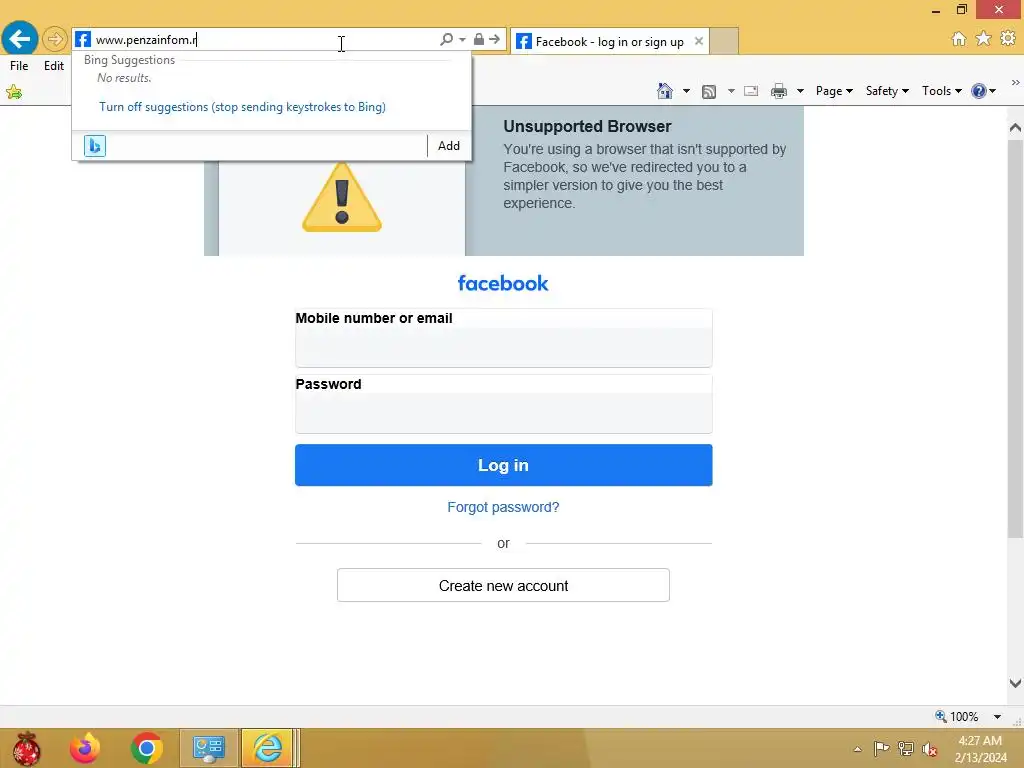
Task: Expand the feeds dropdown arrow
Action: (731, 91)
